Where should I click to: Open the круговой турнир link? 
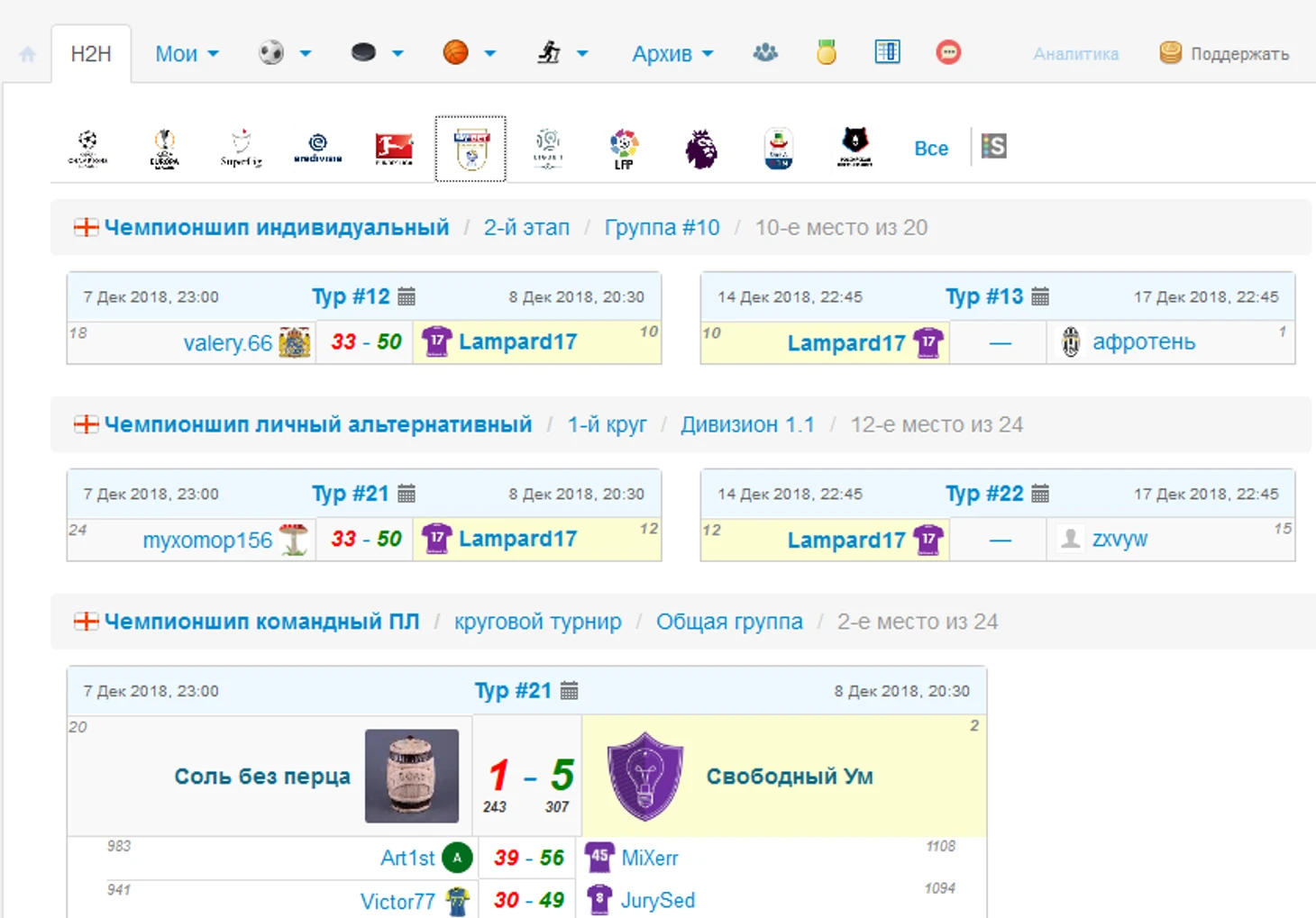(538, 622)
